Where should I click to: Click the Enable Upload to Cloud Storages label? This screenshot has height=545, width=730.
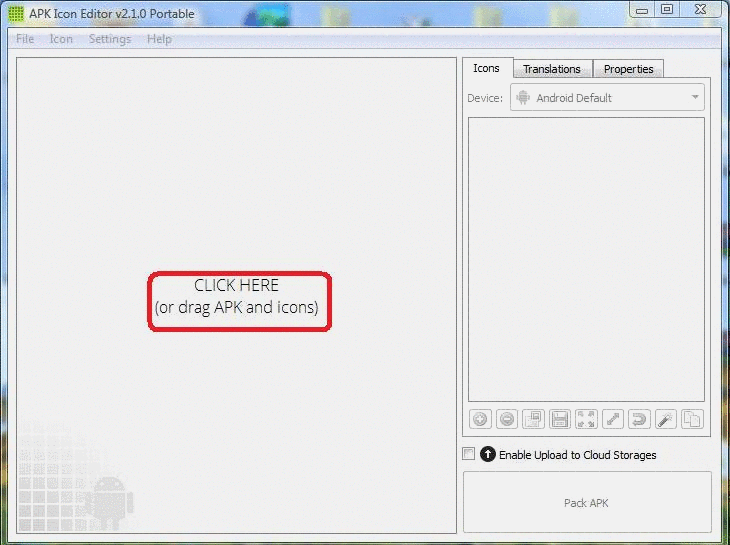pyautogui.click(x=578, y=455)
